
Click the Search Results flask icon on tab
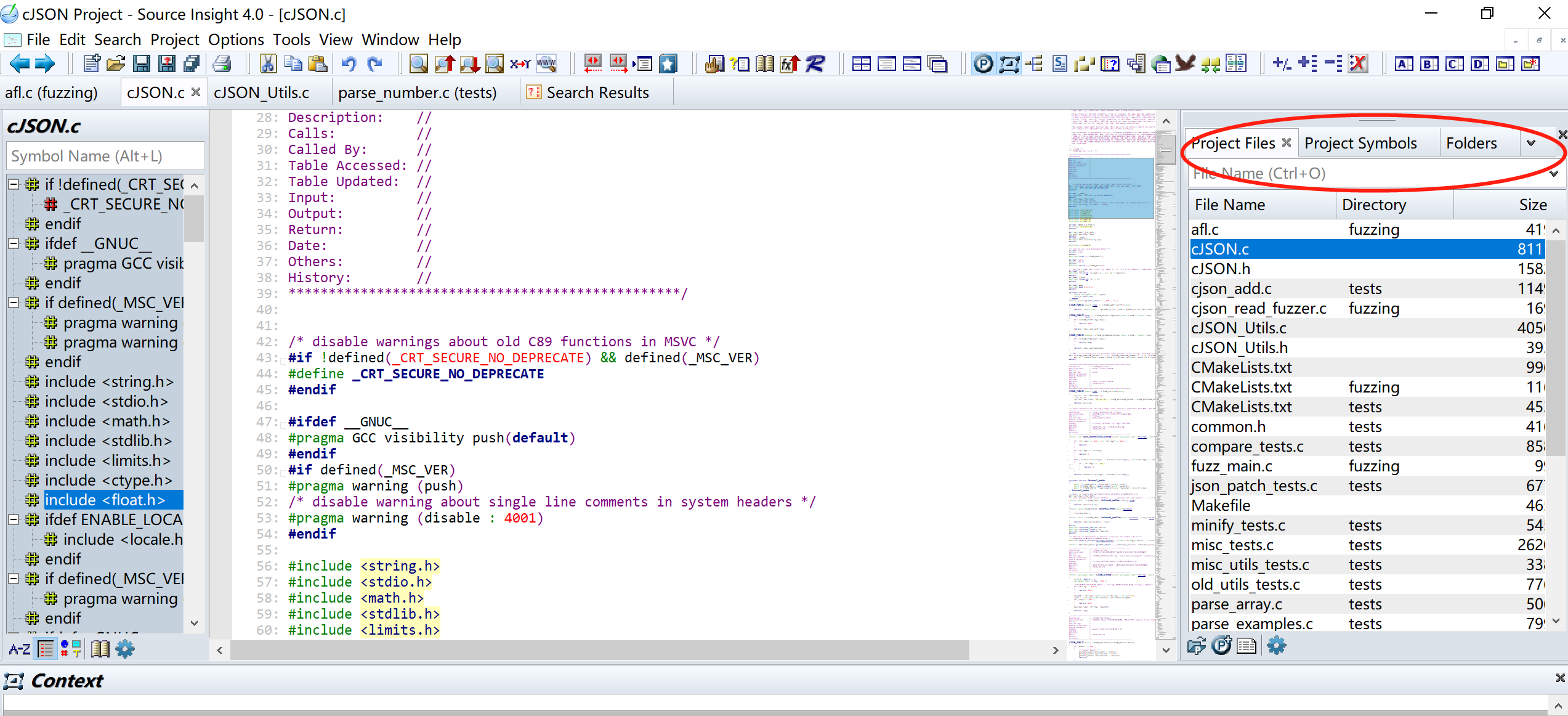[x=533, y=92]
